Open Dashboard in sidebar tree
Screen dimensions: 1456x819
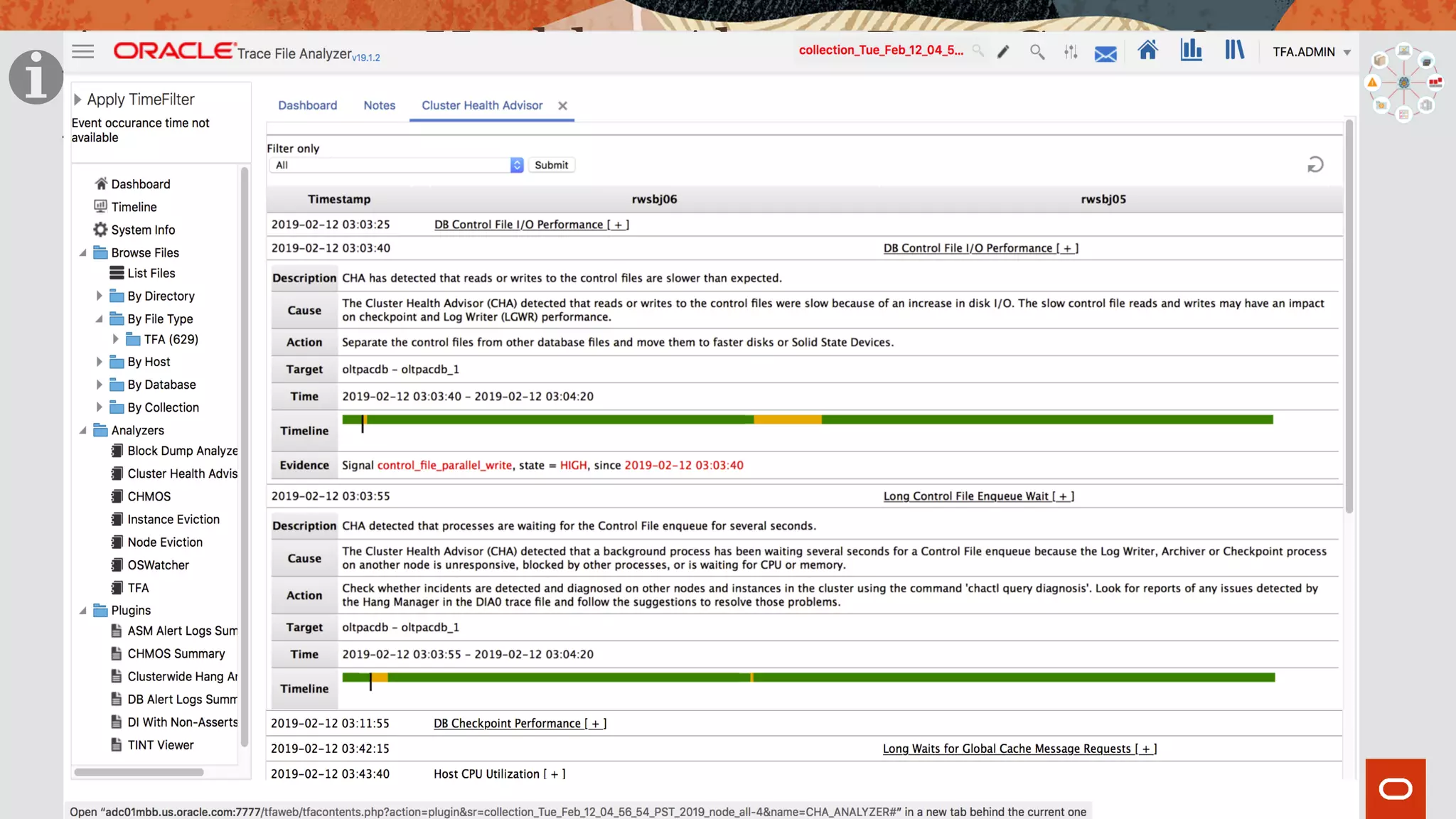(141, 183)
